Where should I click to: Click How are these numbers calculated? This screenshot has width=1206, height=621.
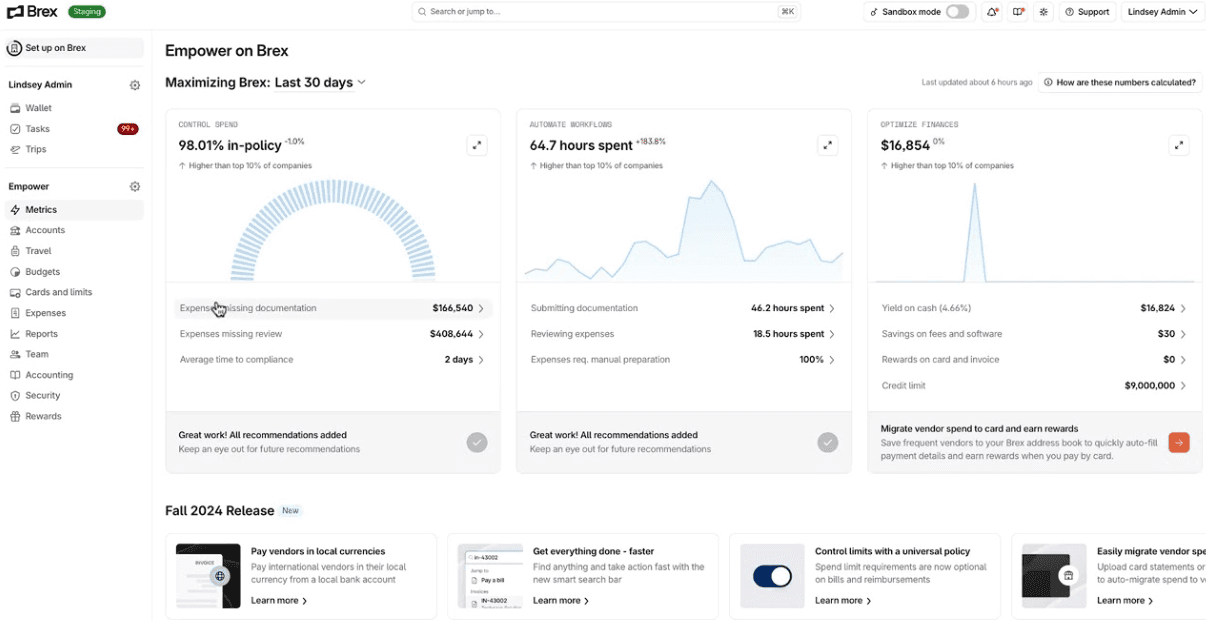click(1119, 82)
